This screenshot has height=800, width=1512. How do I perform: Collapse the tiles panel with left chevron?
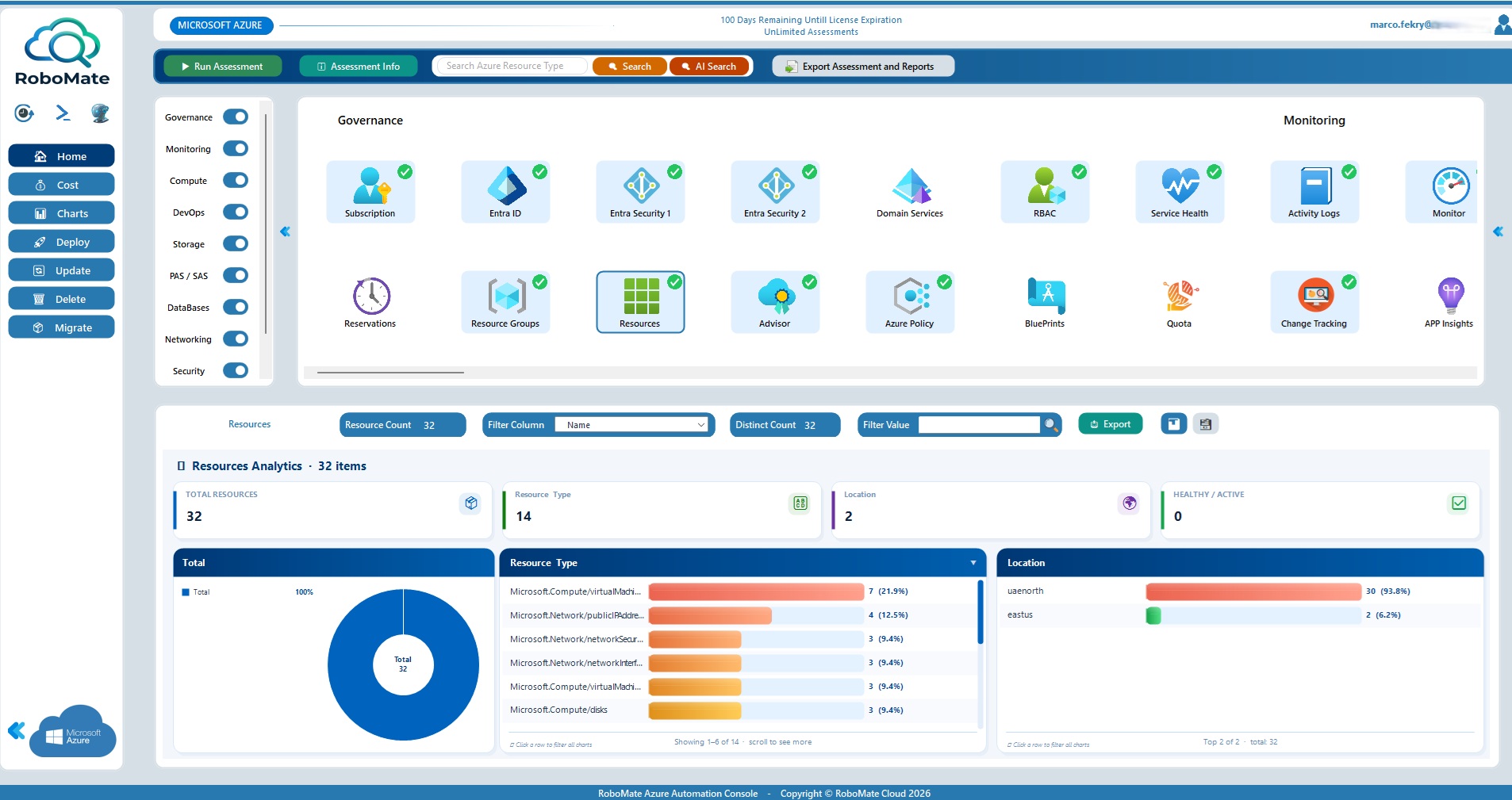click(286, 232)
